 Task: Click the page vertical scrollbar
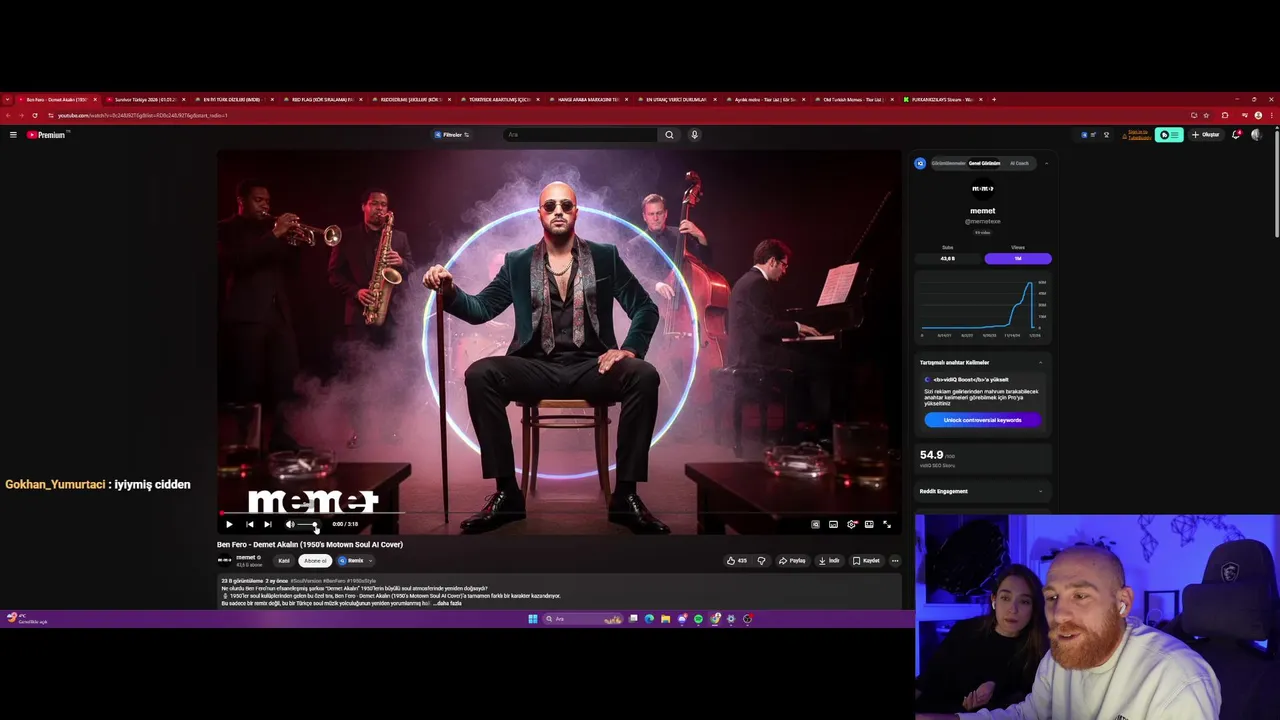coord(1276,186)
